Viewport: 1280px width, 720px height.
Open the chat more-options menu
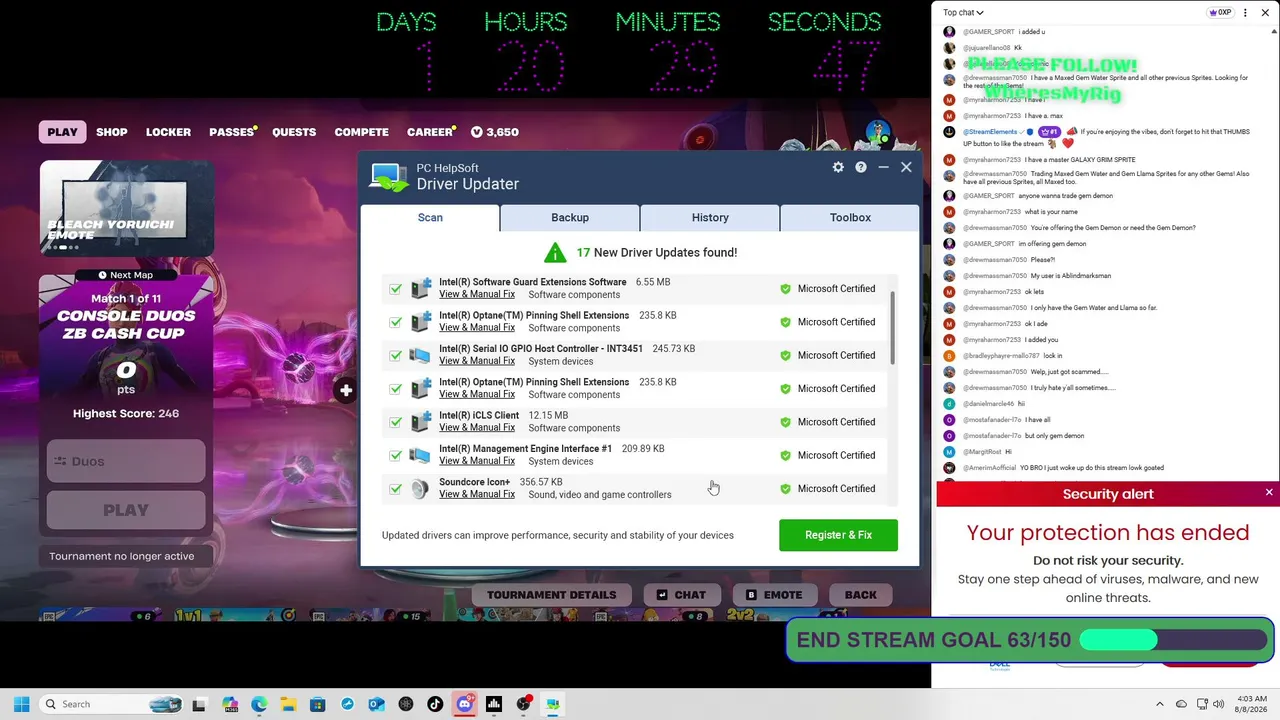(x=1244, y=13)
